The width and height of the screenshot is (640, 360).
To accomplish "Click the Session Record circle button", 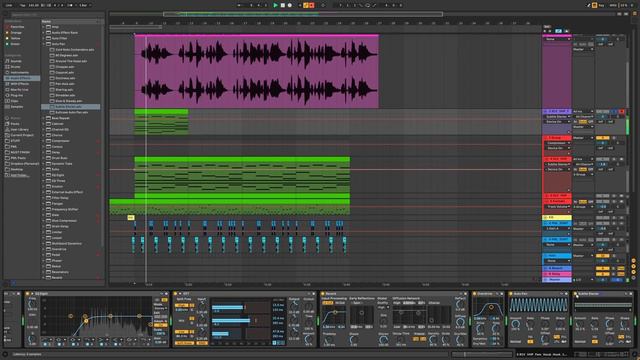I will coord(323,5).
